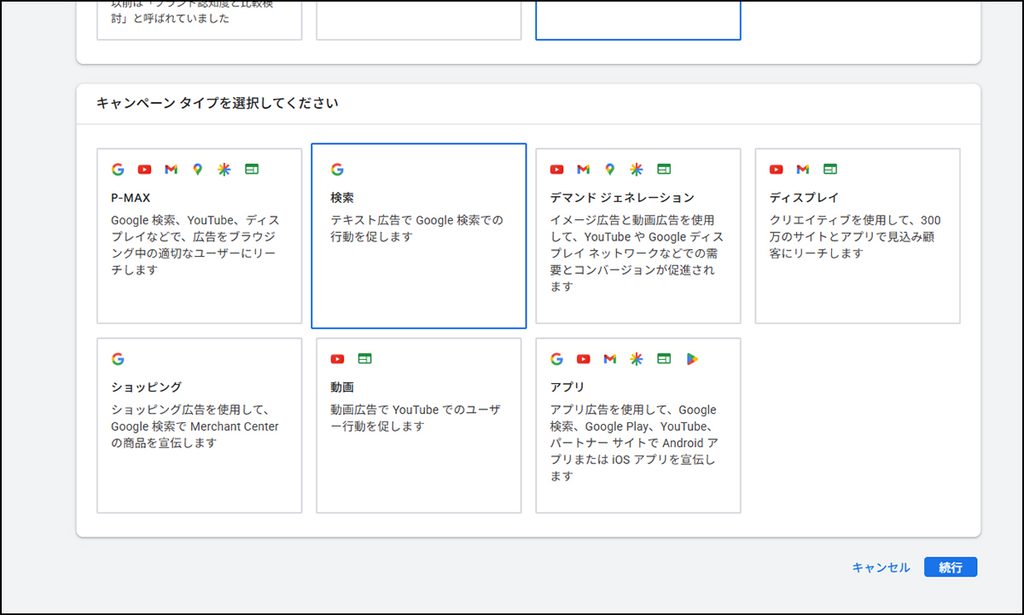Click the Google icon in the P-MAX card
The image size is (1024, 615).
pyautogui.click(x=118, y=169)
